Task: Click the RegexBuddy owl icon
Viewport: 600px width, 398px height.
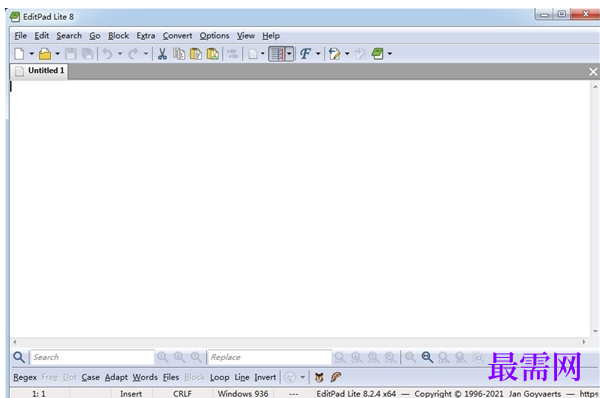Action: pyautogui.click(x=319, y=377)
